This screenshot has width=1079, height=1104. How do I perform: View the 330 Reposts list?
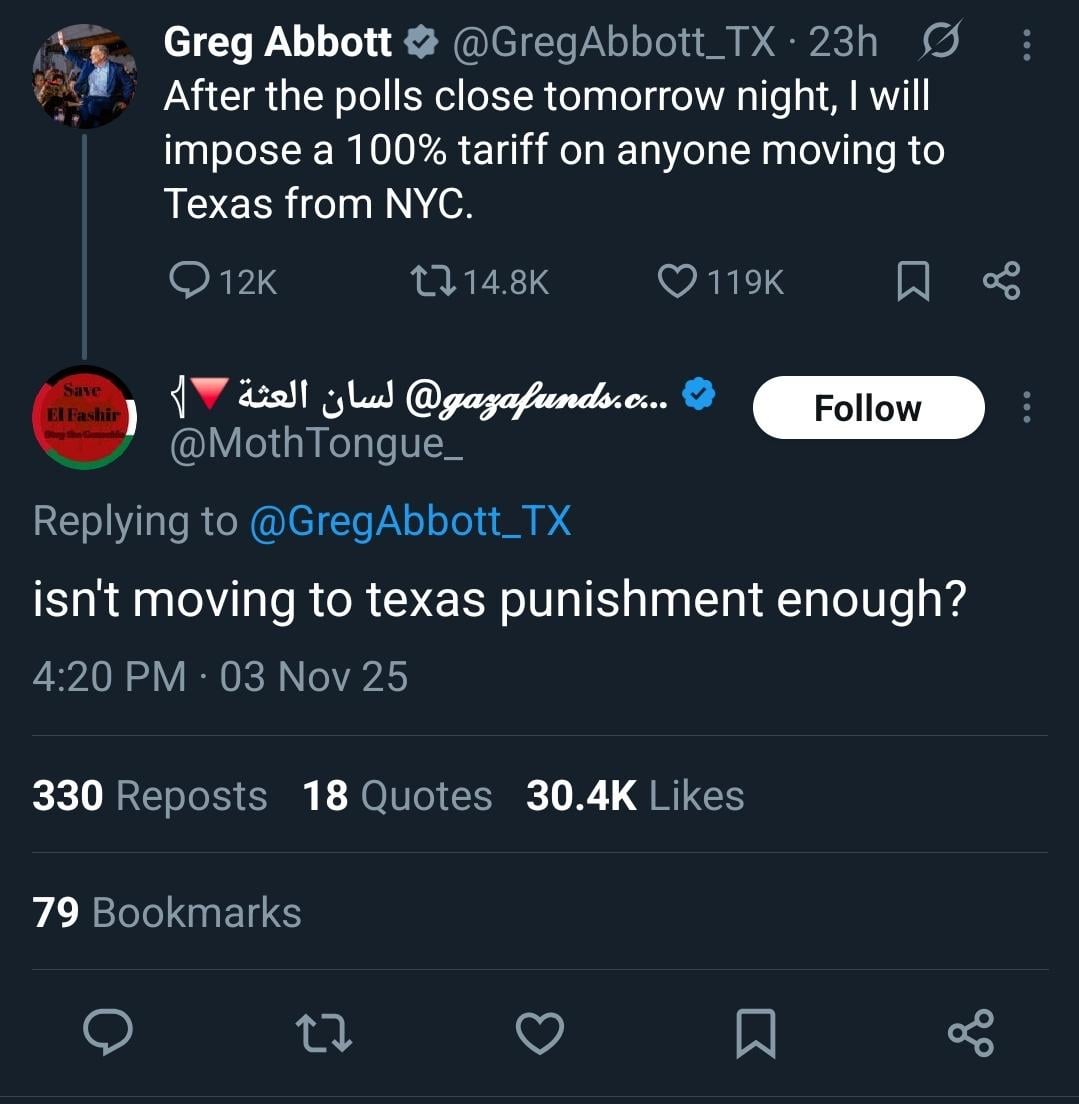[150, 796]
